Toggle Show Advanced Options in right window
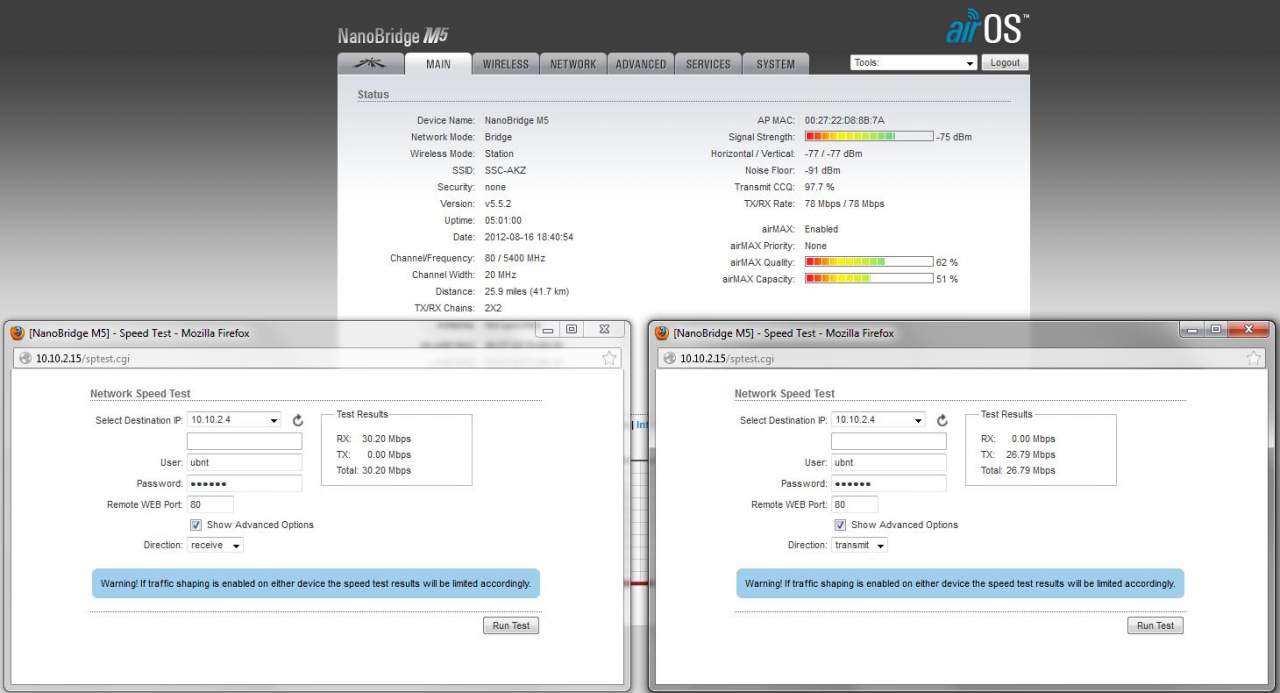 tap(840, 525)
